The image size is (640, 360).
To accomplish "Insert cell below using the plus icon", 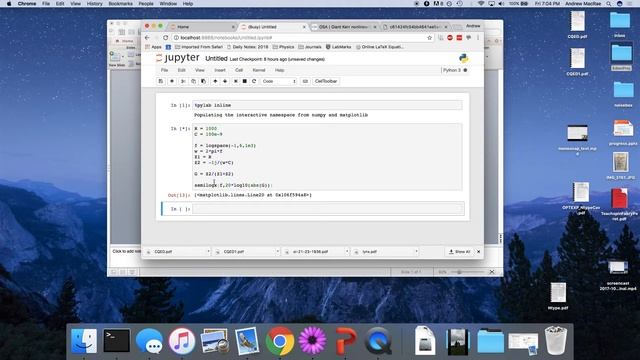I will pyautogui.click(x=172, y=81).
